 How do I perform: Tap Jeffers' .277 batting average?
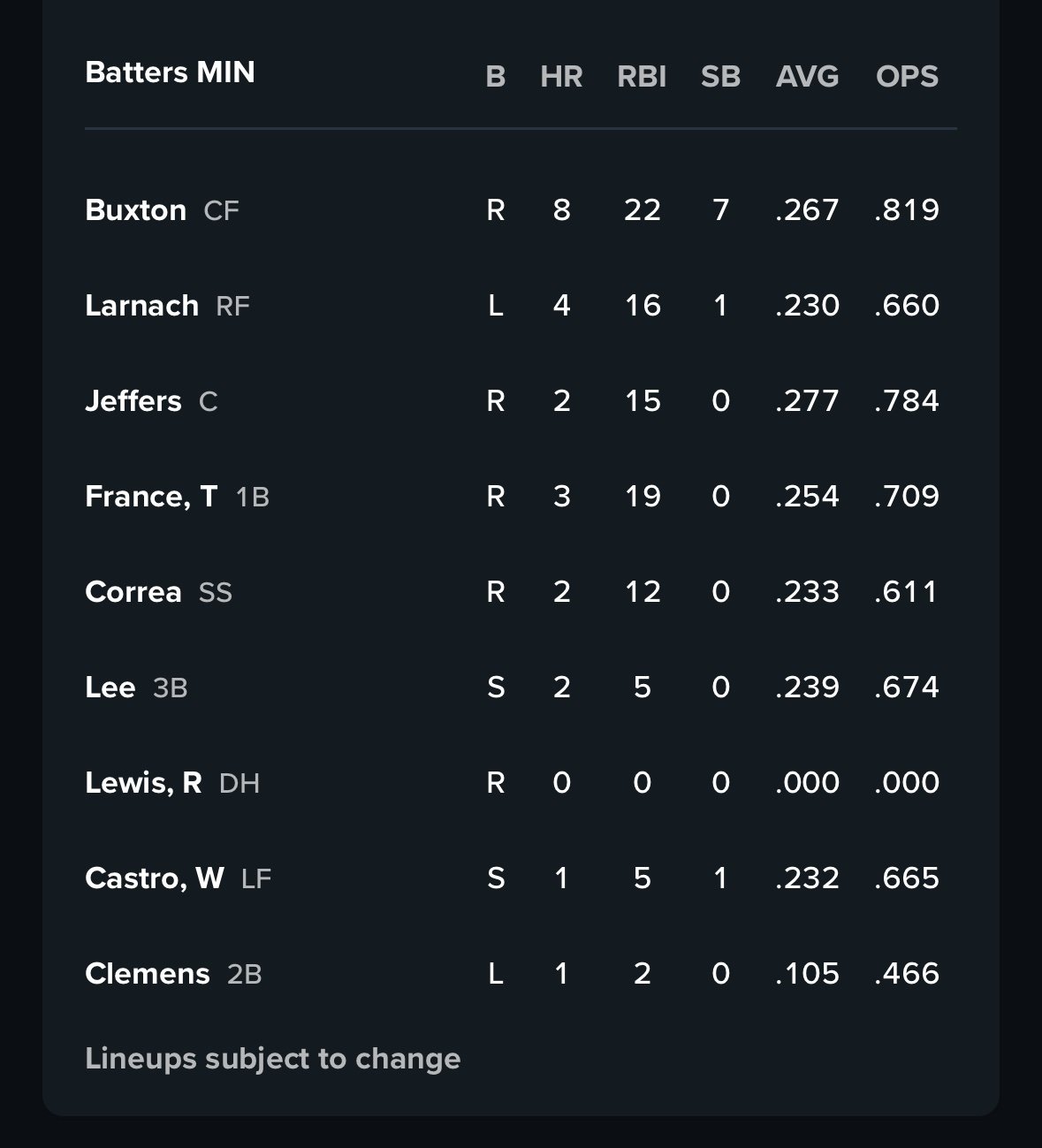[x=807, y=401]
